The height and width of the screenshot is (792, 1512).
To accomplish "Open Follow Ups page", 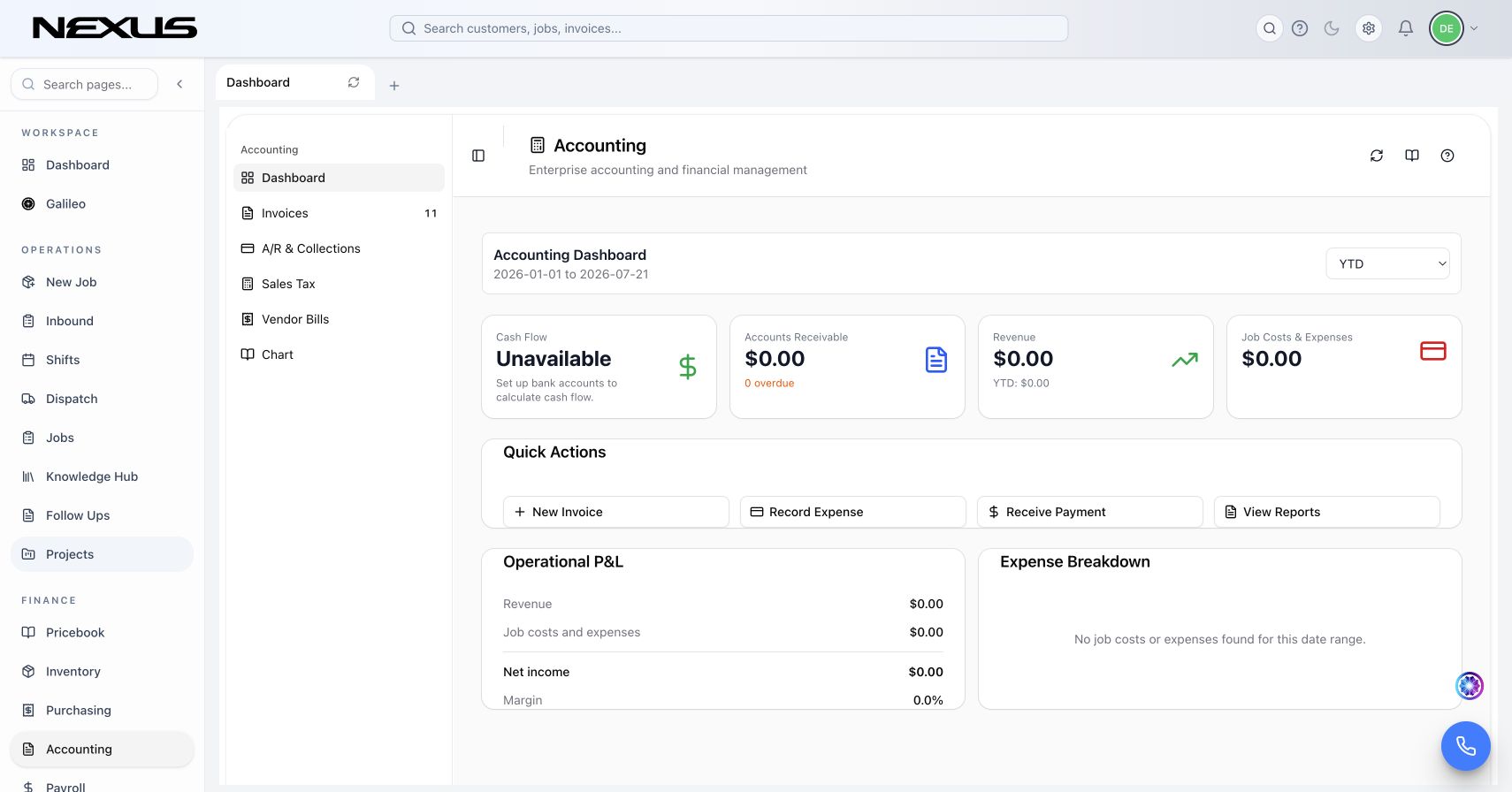I will tap(102, 515).
